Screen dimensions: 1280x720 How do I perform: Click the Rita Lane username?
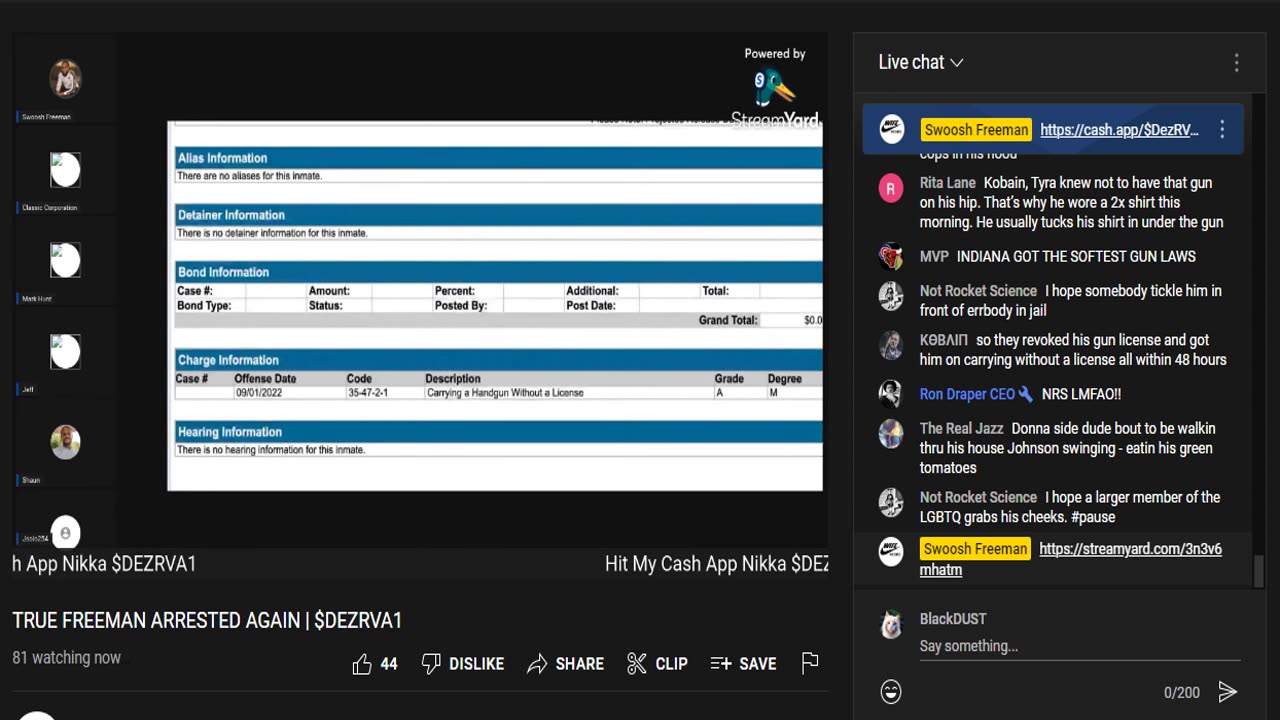948,183
